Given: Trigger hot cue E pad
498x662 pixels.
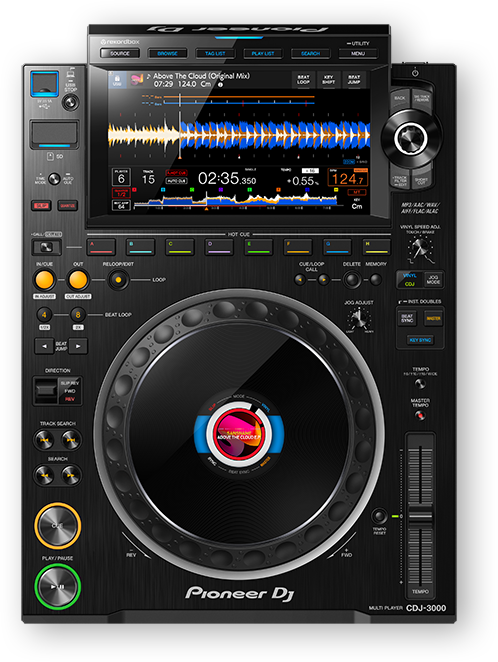Looking at the screenshot, I should (x=259, y=247).
